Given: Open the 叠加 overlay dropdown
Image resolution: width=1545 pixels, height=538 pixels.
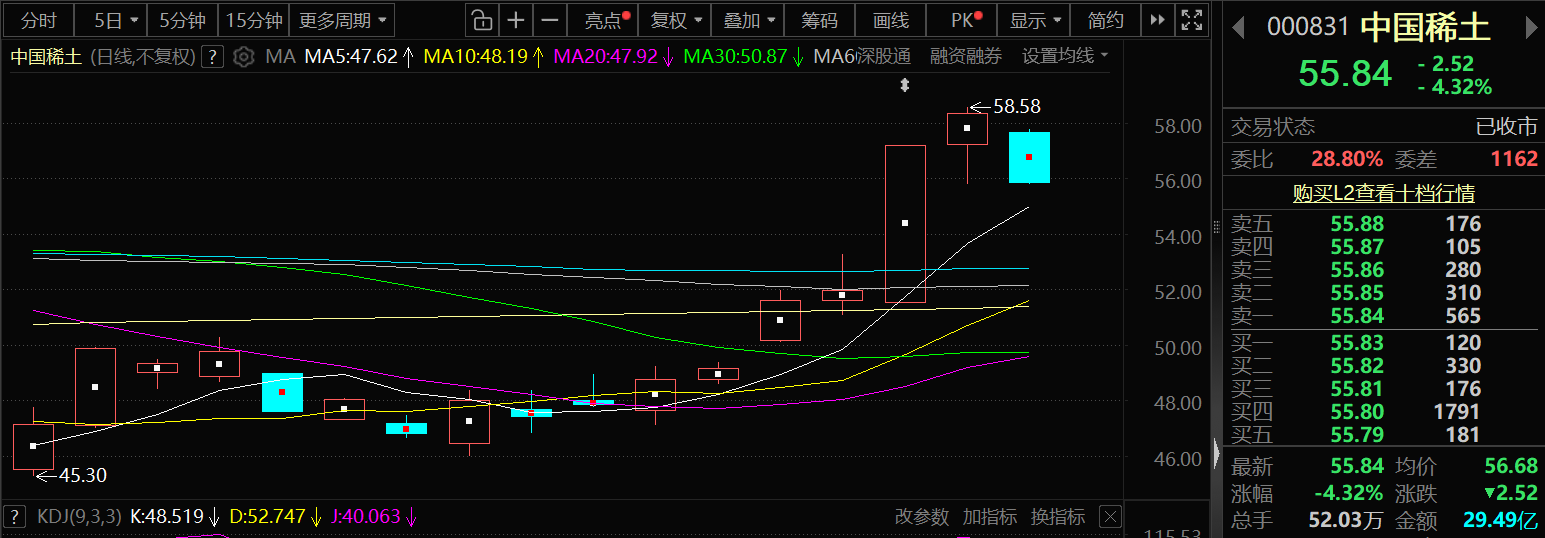Looking at the screenshot, I should (x=749, y=20).
